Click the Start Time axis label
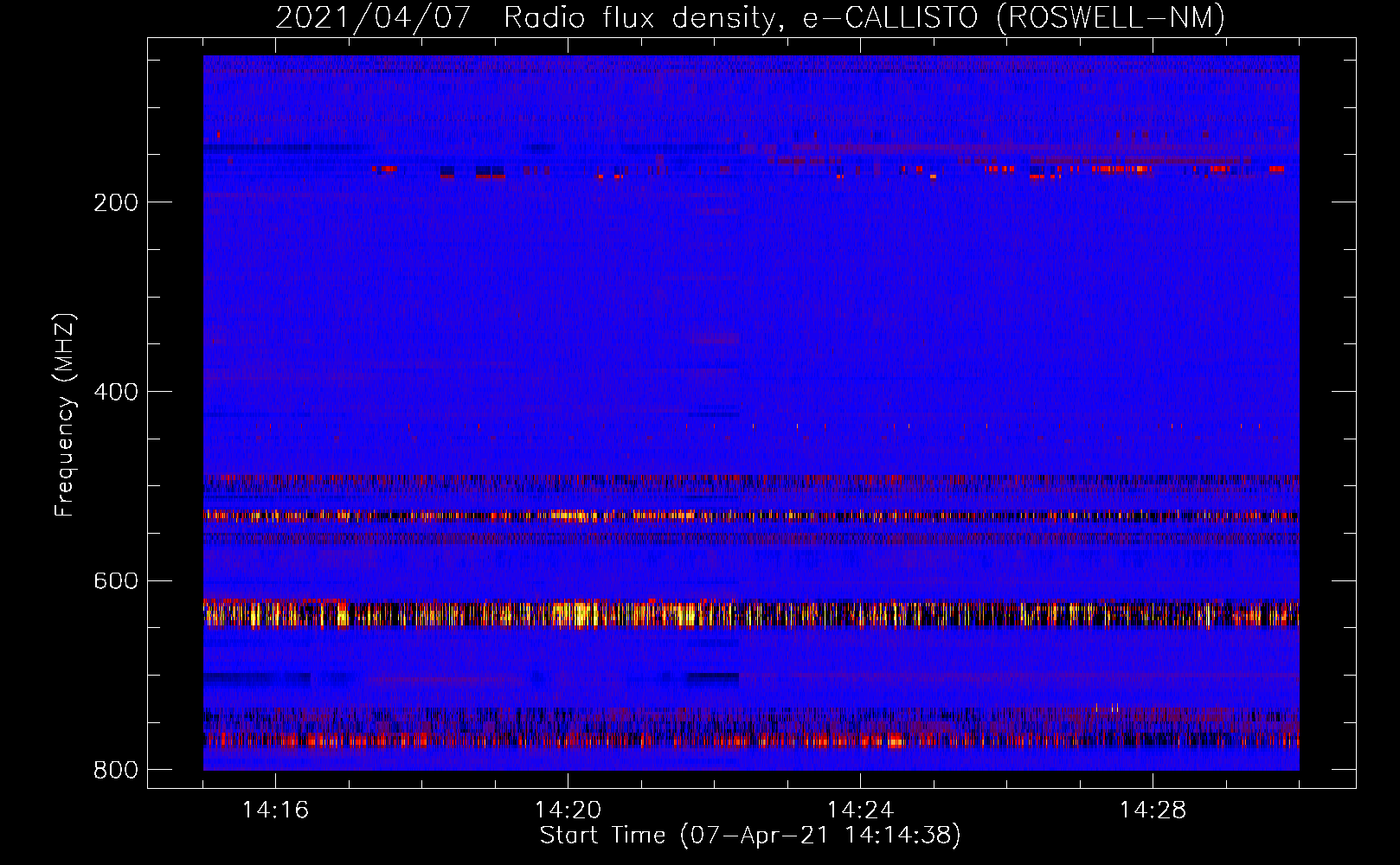This screenshot has height=865, width=1400. coord(750,836)
